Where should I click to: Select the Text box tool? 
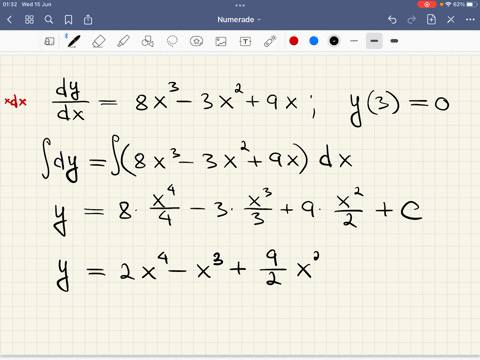[245, 41]
